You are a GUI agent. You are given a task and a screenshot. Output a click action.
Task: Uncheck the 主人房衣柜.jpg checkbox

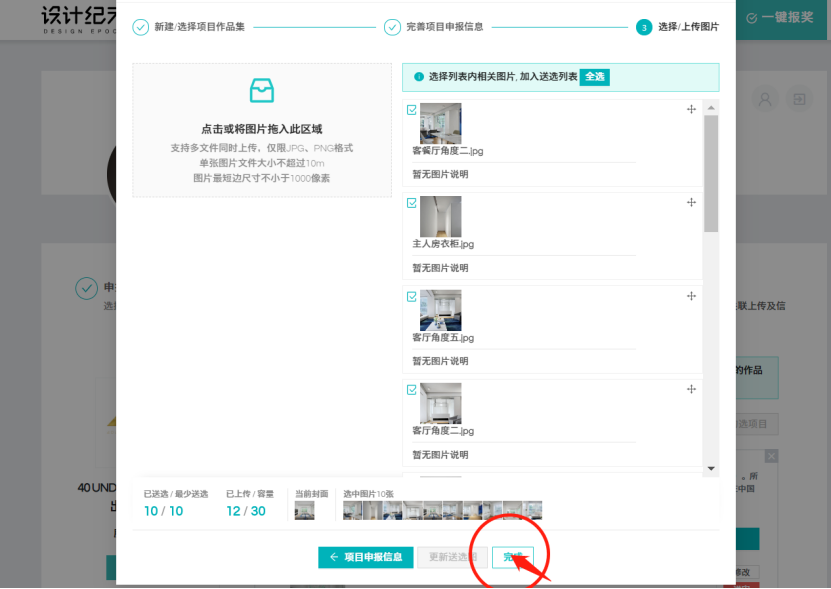pos(411,204)
